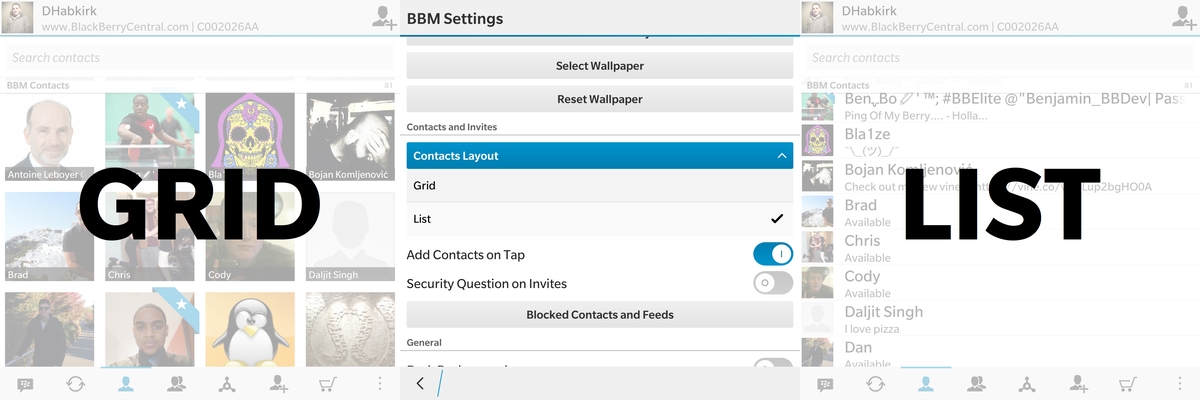Open Groups icon in the grid screen
This screenshot has height=400, width=1200.
point(177,384)
